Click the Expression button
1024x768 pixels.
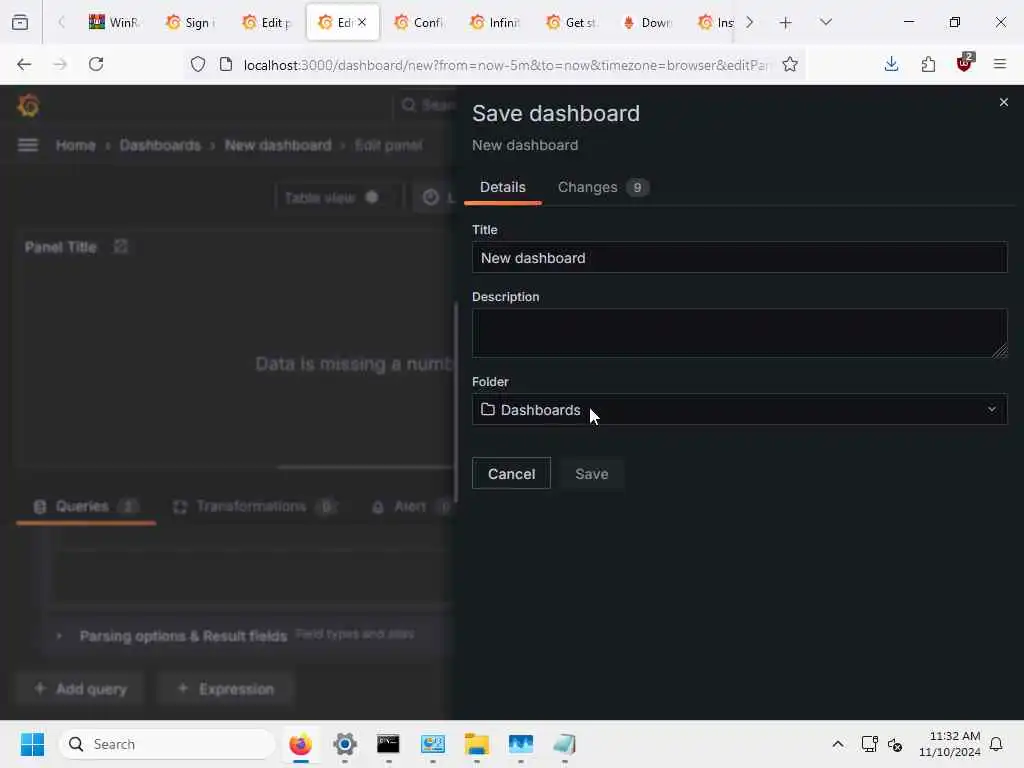225,688
